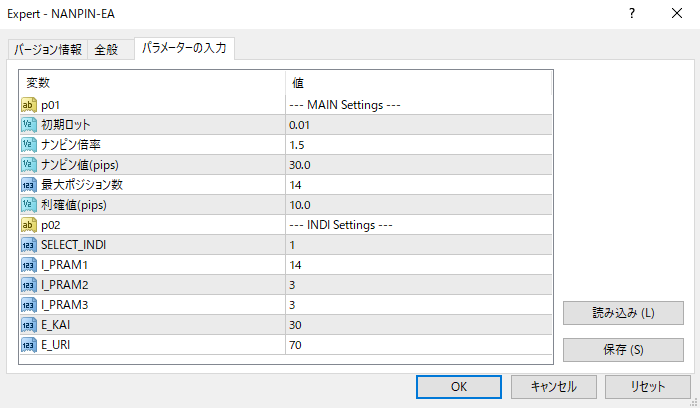
Task: Select the パラメーターの入力 tab
Action: 184,48
